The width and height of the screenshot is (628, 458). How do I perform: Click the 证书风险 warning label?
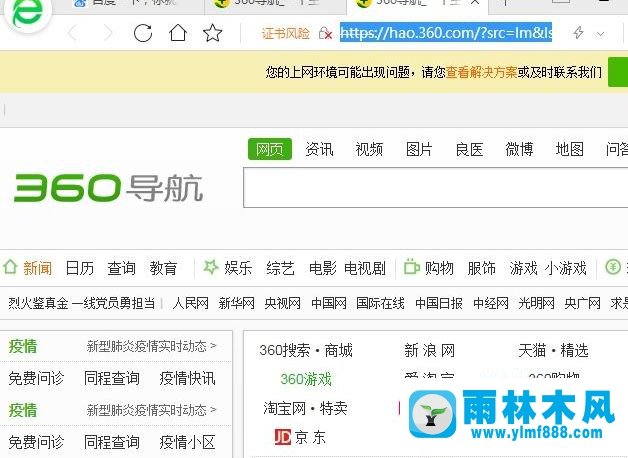click(x=286, y=33)
